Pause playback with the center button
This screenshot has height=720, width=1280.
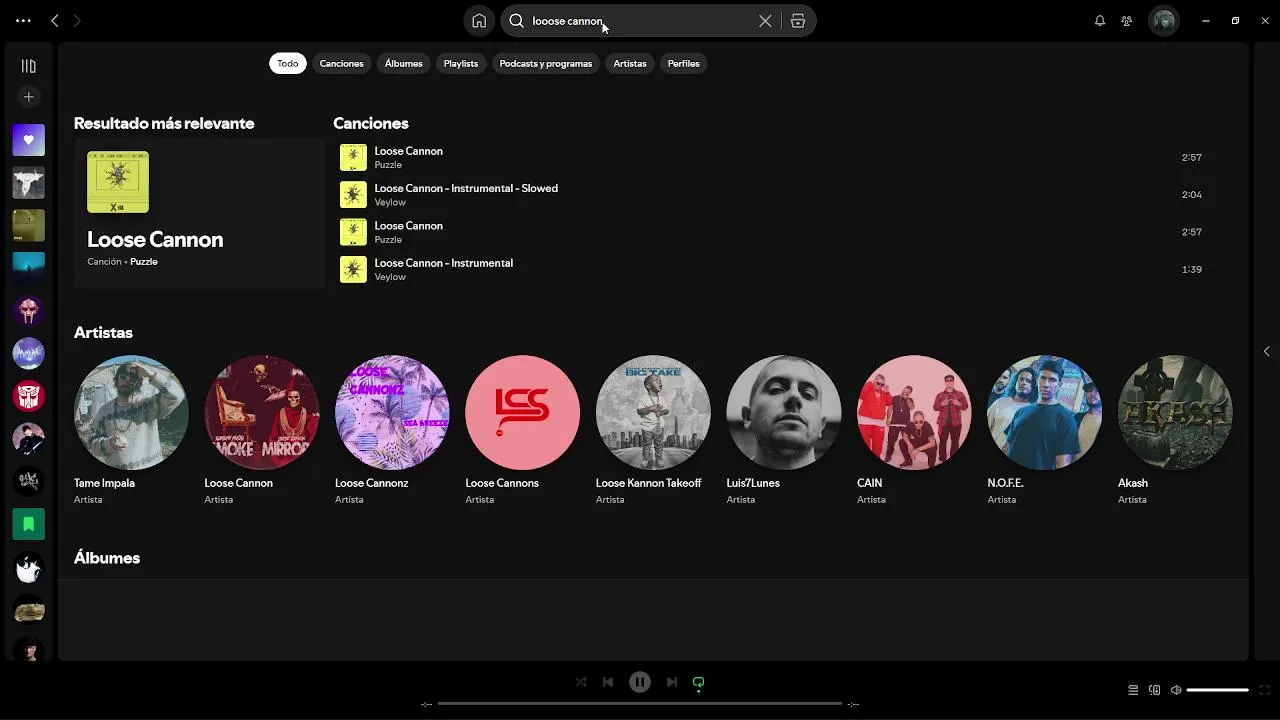(x=640, y=682)
